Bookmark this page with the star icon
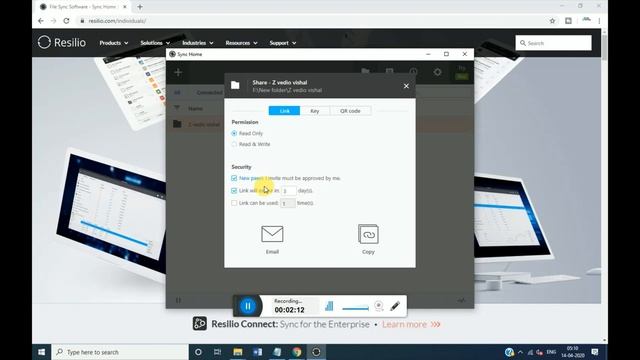Screen dimensions: 640x360 [552, 21]
